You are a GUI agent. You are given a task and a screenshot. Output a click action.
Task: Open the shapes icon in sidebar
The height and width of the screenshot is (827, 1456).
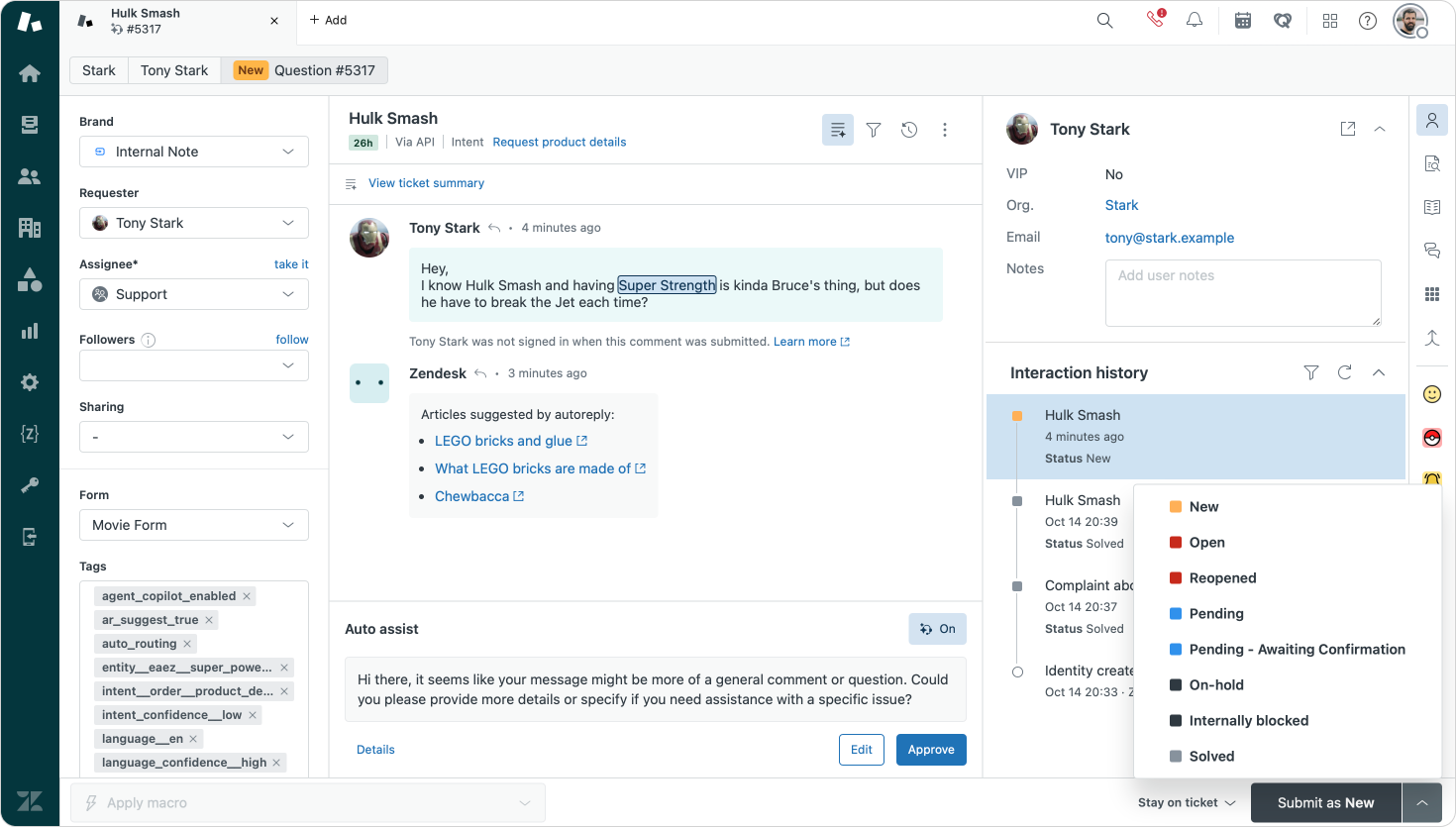[x=30, y=279]
